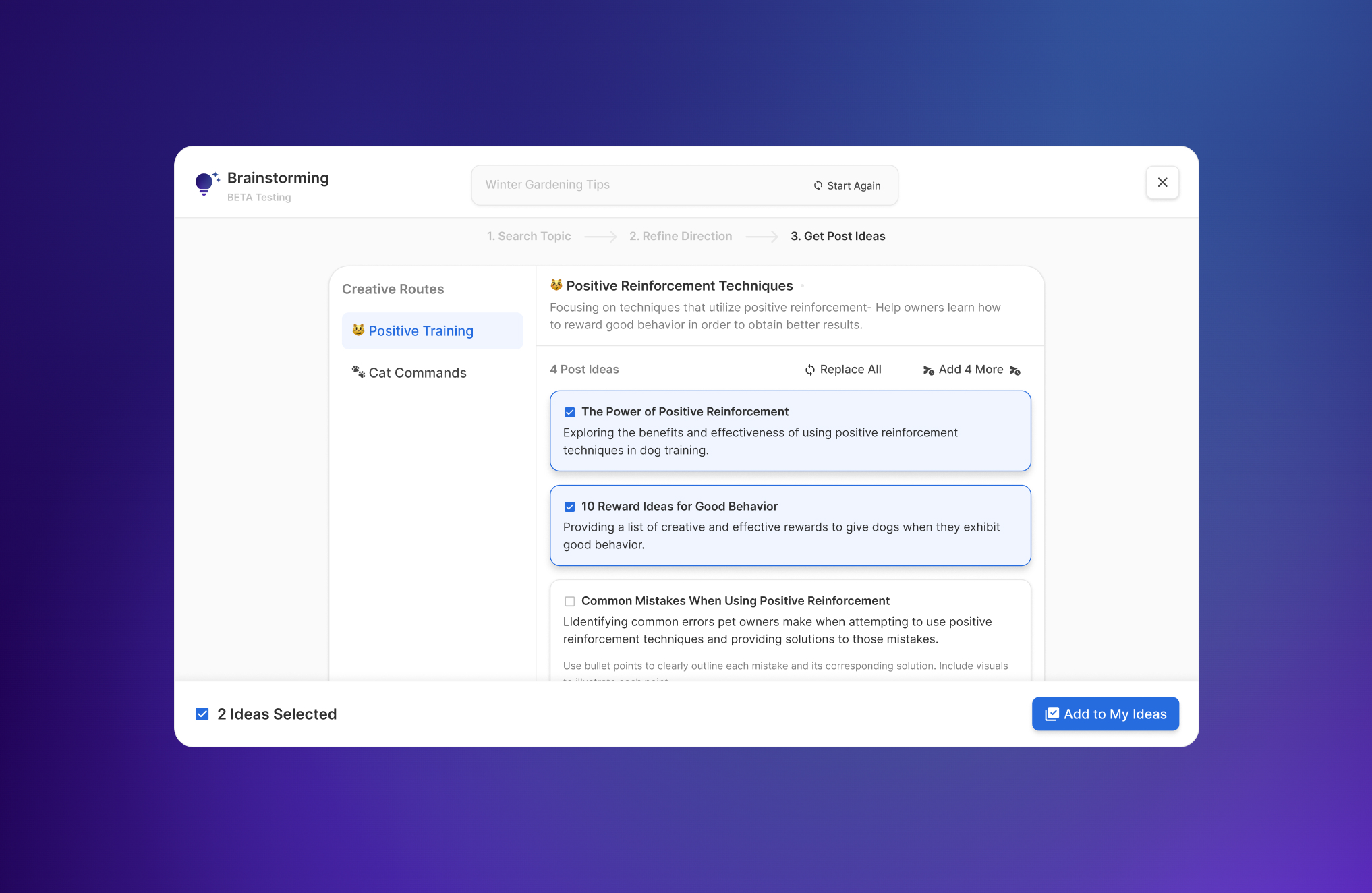Check Common Mistakes When Using Positive Reinforcement
Image resolution: width=1372 pixels, height=893 pixels.
point(570,601)
